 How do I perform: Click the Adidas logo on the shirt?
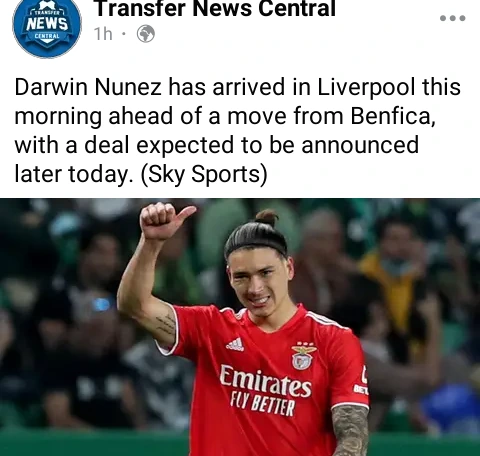coord(235,344)
